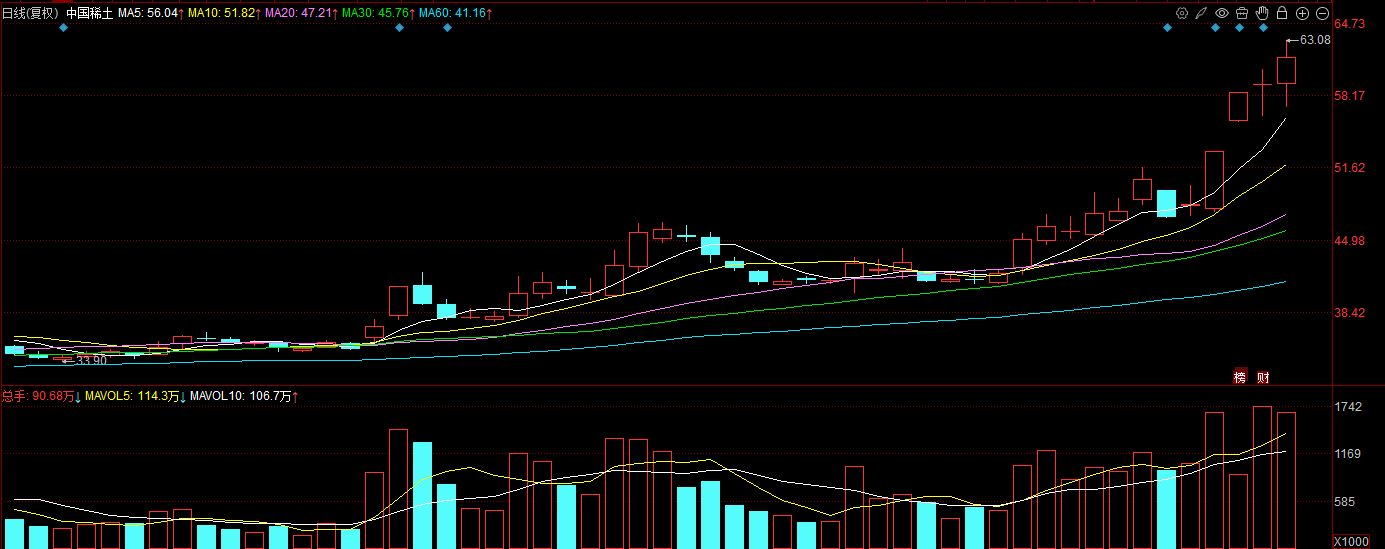This screenshot has height=549, width=1385.
Task: Click diamond marker below the toolbox icon
Action: 1239,28
